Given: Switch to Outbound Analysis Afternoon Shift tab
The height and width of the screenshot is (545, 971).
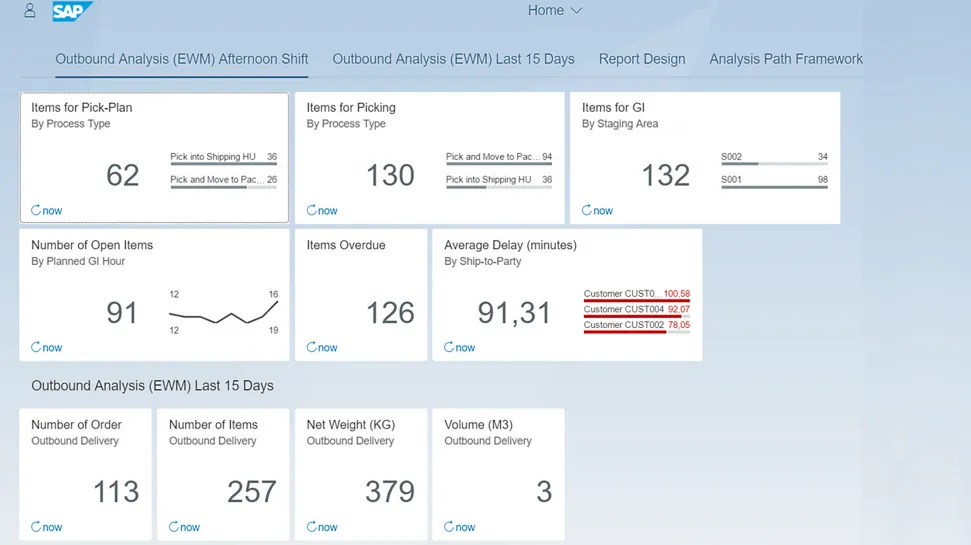Looking at the screenshot, I should (181, 59).
